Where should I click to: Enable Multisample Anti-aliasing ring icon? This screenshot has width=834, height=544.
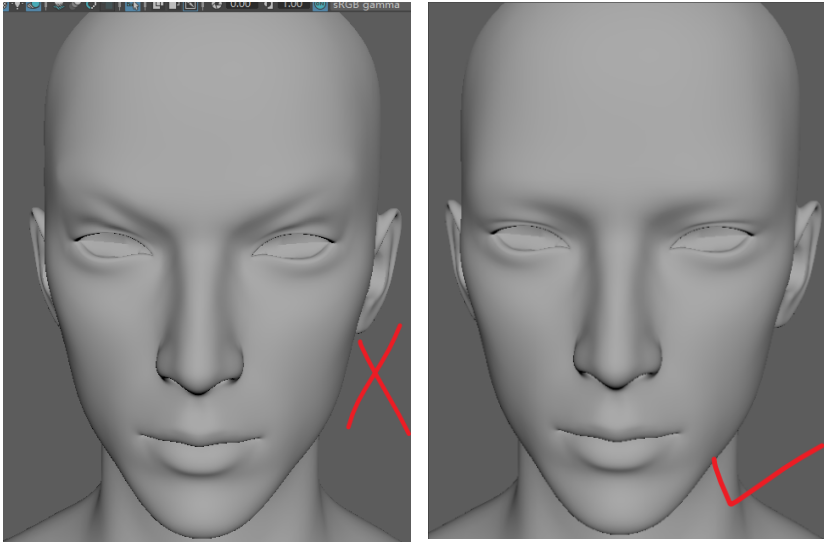point(91,5)
